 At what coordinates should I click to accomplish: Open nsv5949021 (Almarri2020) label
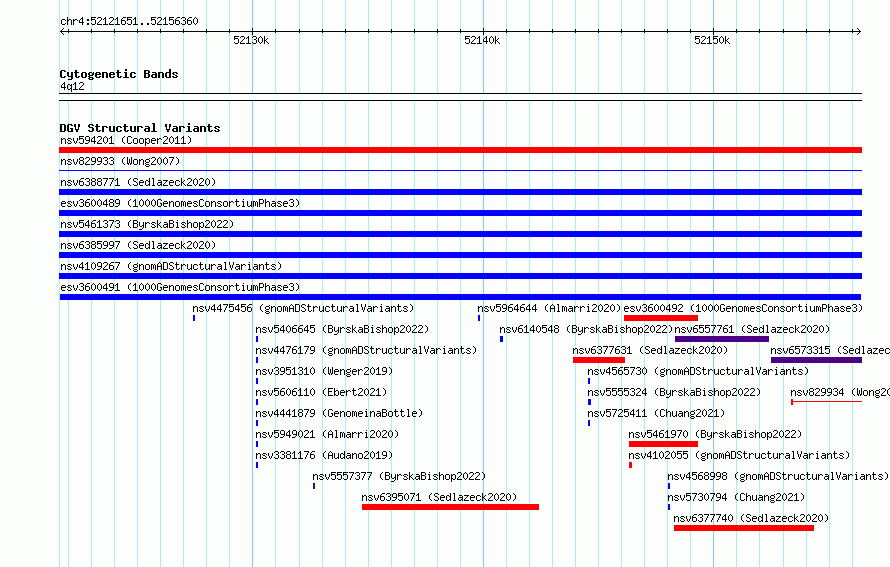pyautogui.click(x=327, y=434)
